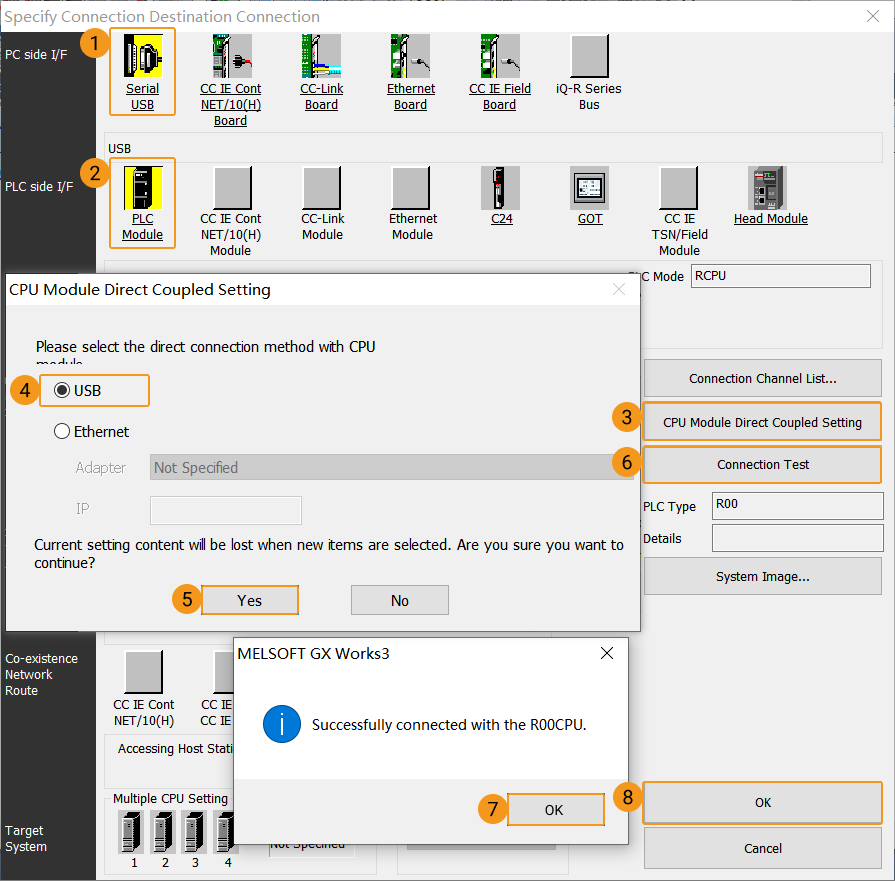
Task: Open CPU Module Direct Coupled Setting
Action: [x=762, y=422]
